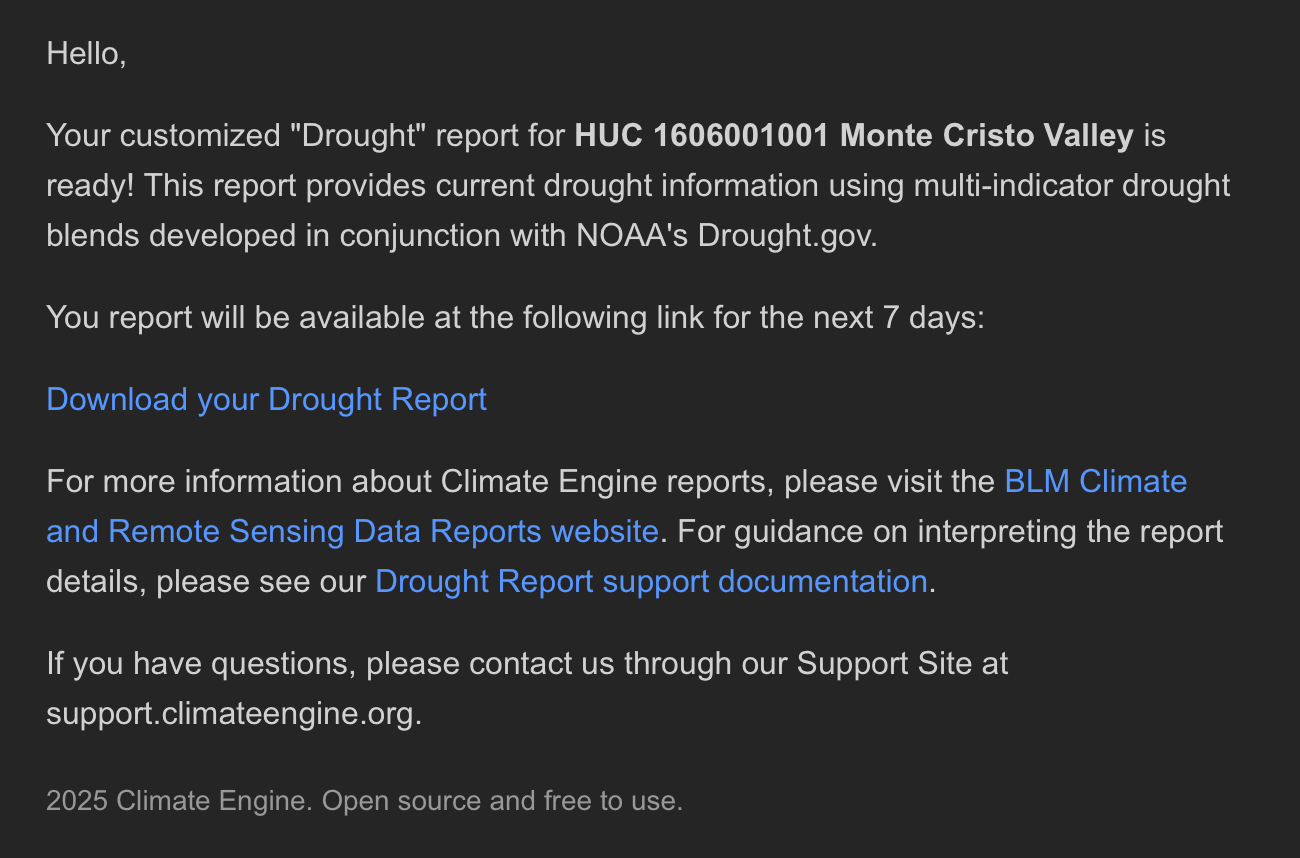The width and height of the screenshot is (1300, 858).
Task: Click the quoted "Drought" word in first paragraph
Action: coord(357,135)
